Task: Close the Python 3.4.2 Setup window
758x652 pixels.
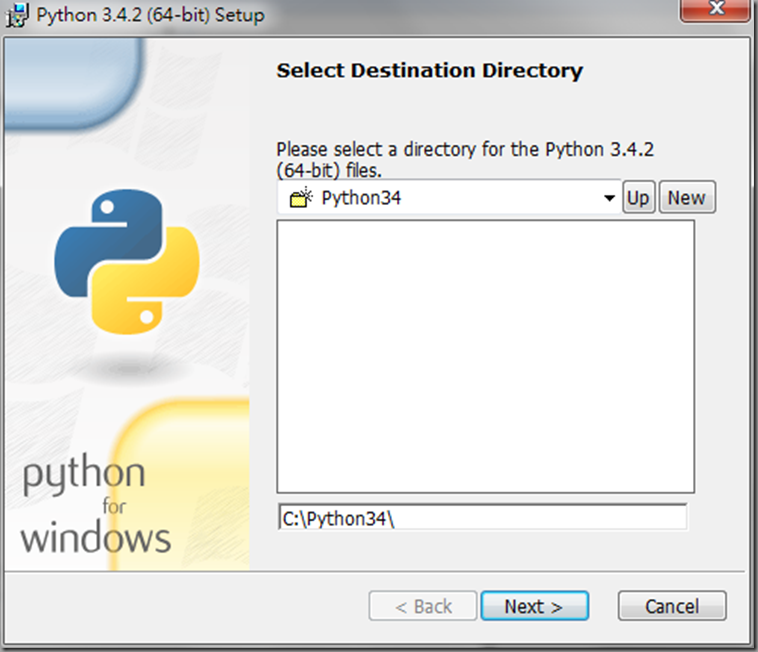Action: coord(715,10)
